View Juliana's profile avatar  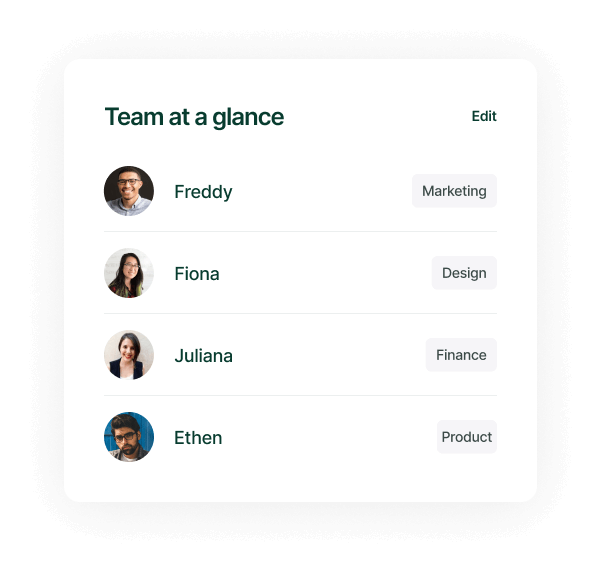pos(129,355)
